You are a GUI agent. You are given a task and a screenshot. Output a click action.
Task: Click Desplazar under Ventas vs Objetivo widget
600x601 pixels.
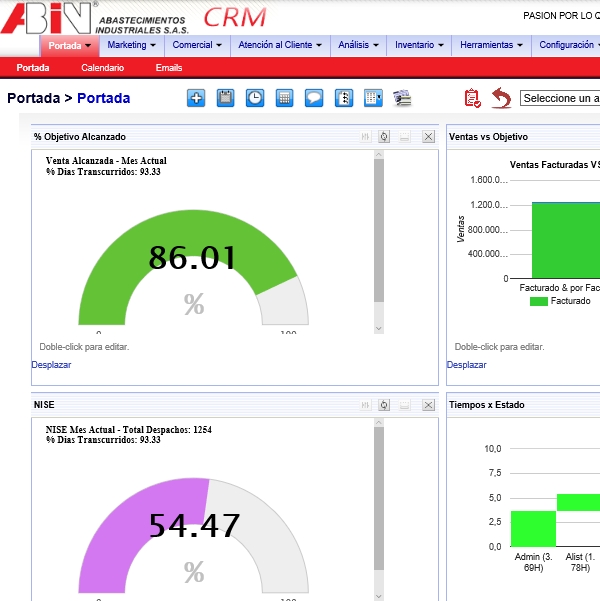[x=467, y=365]
